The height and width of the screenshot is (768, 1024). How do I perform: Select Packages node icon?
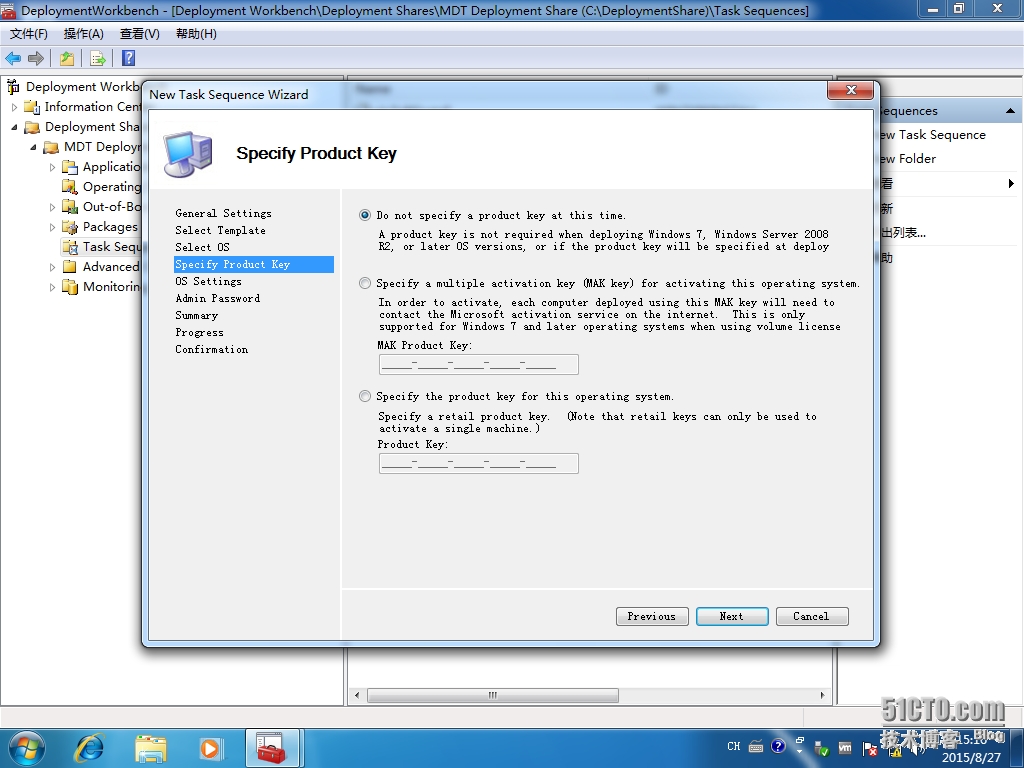(x=70, y=227)
